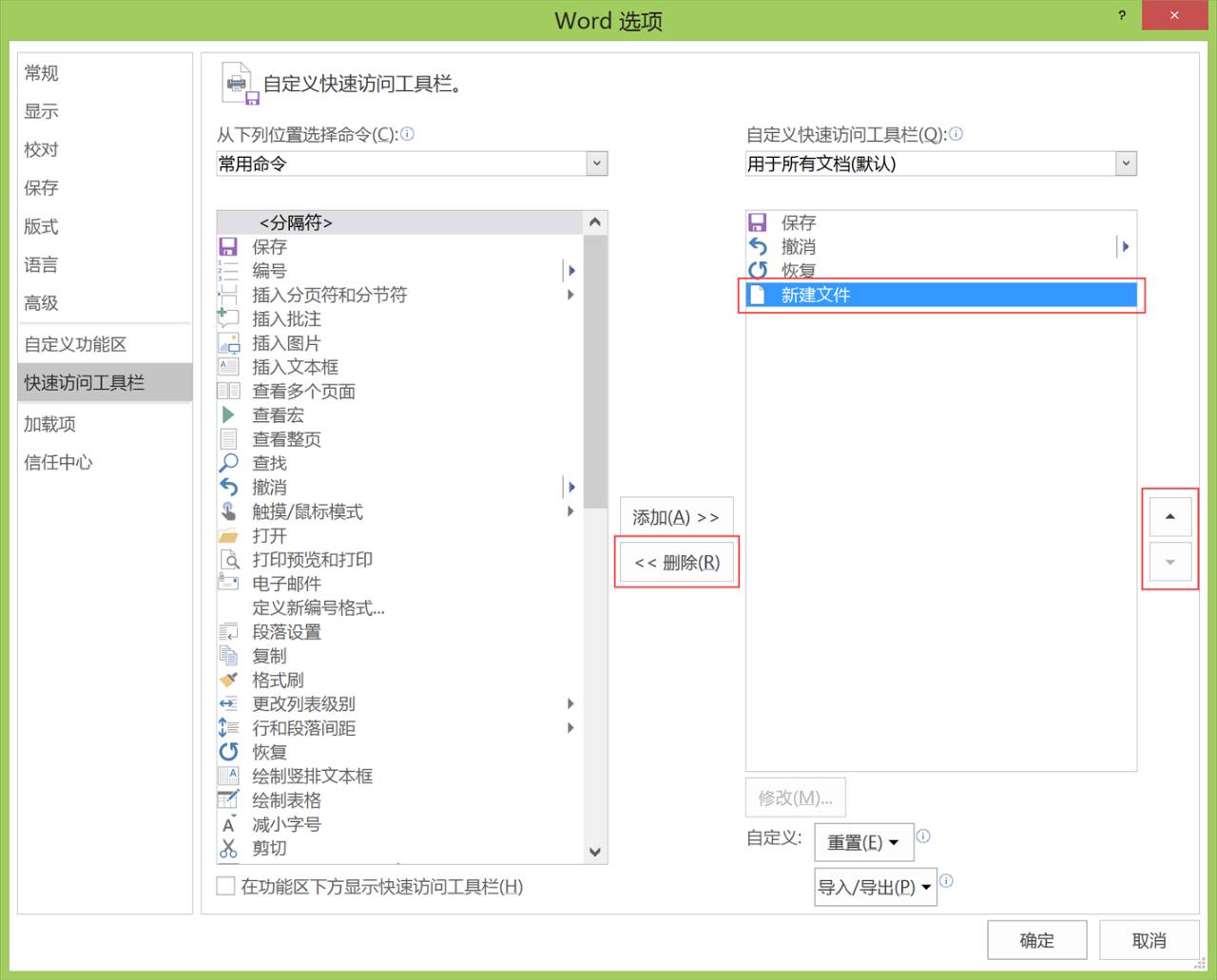Viewport: 1217px width, 980px height.
Task: Click the info icon next to 重置 button
Action: point(923,836)
